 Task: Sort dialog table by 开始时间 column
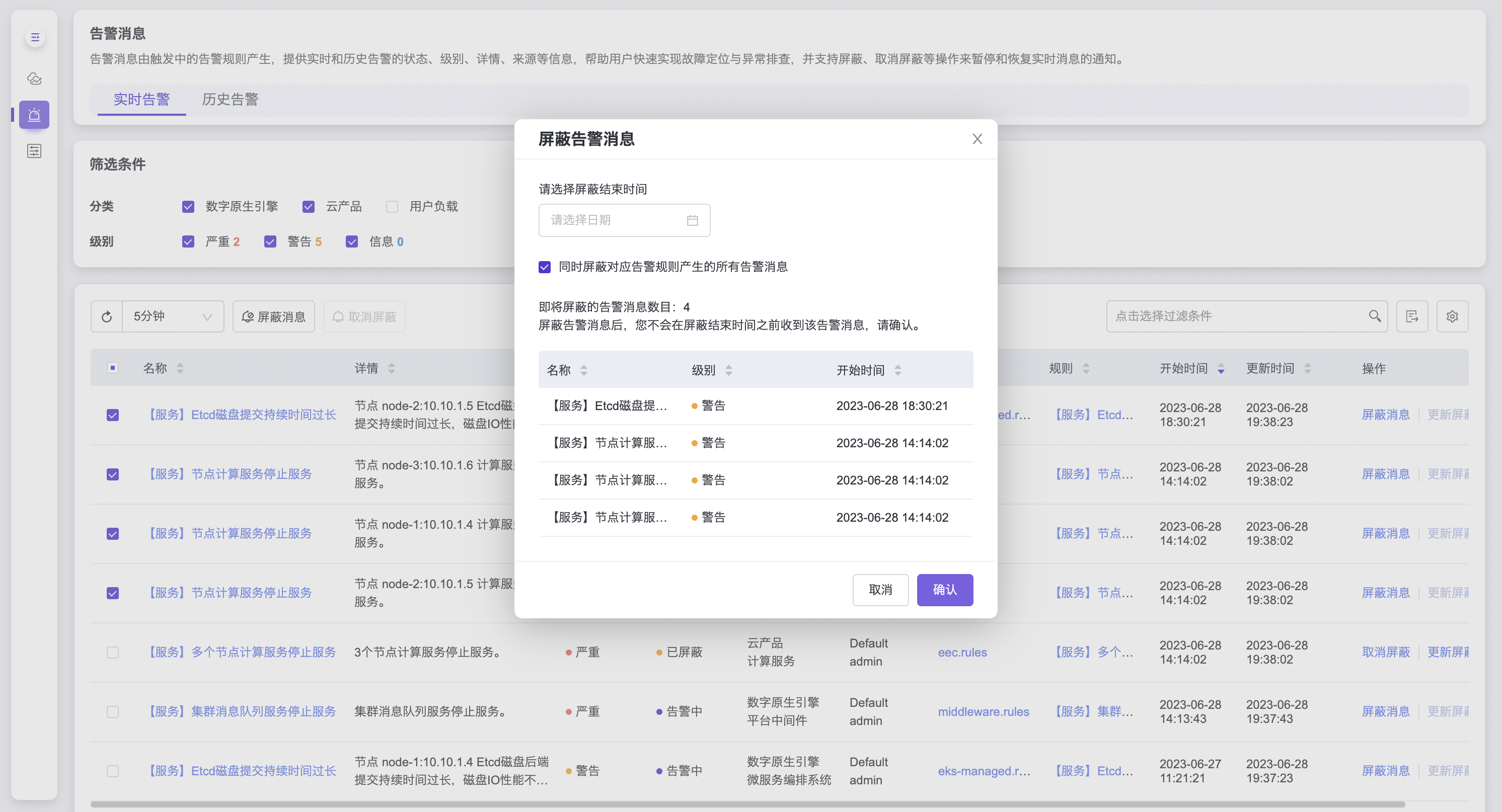point(897,370)
